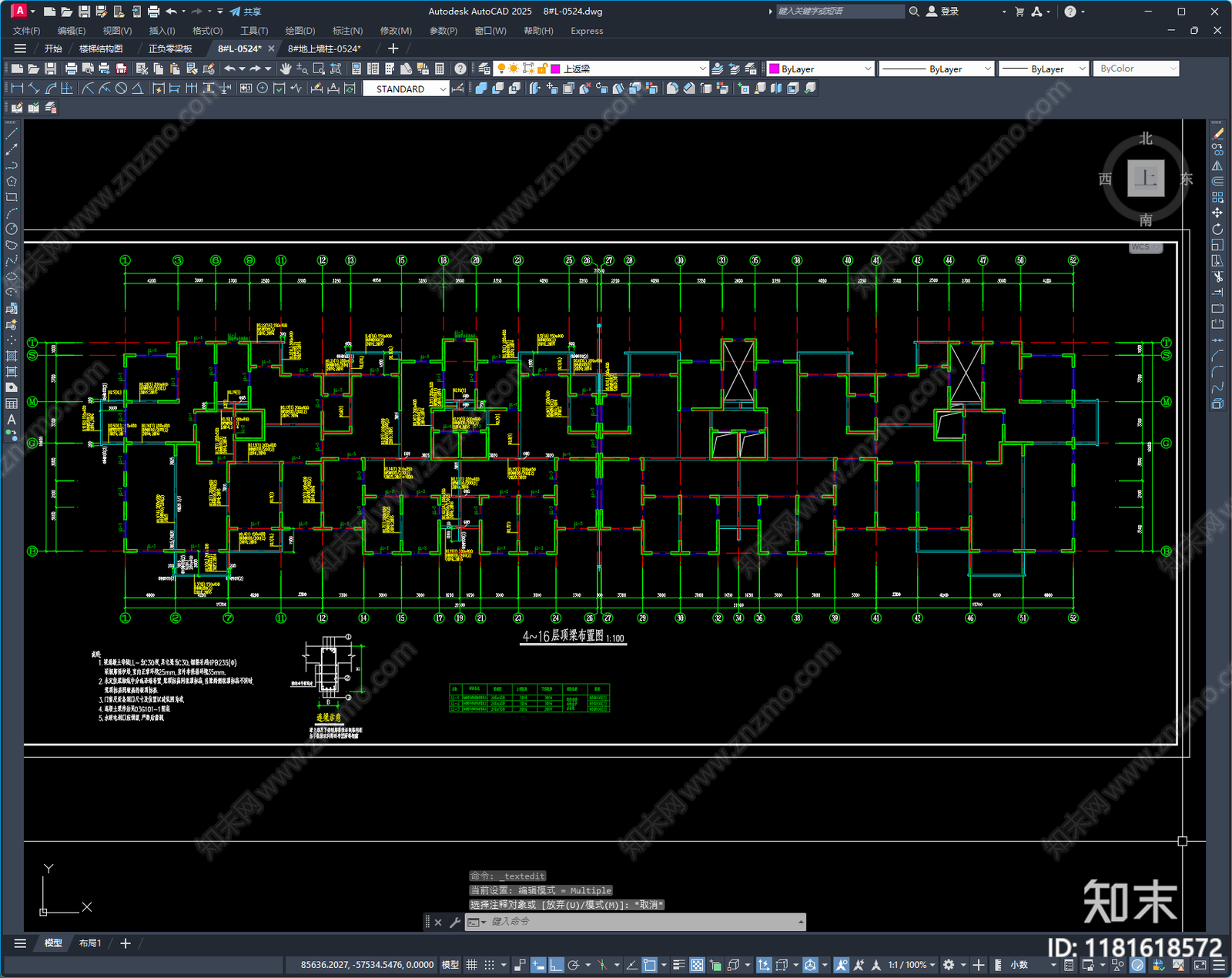Toggle transparency display in status bar
Image resolution: width=1232 pixels, height=978 pixels.
coord(697,965)
